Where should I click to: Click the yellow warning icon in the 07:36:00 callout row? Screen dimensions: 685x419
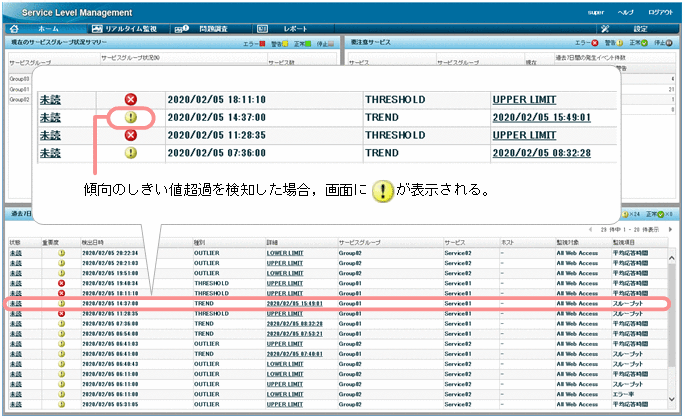[x=130, y=153]
